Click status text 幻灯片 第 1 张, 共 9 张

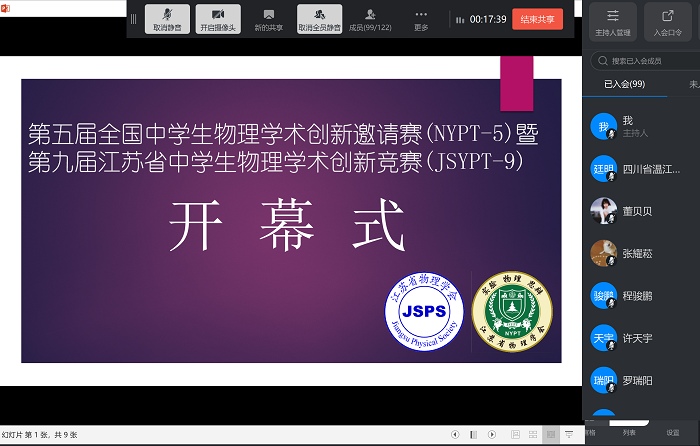(x=39, y=435)
